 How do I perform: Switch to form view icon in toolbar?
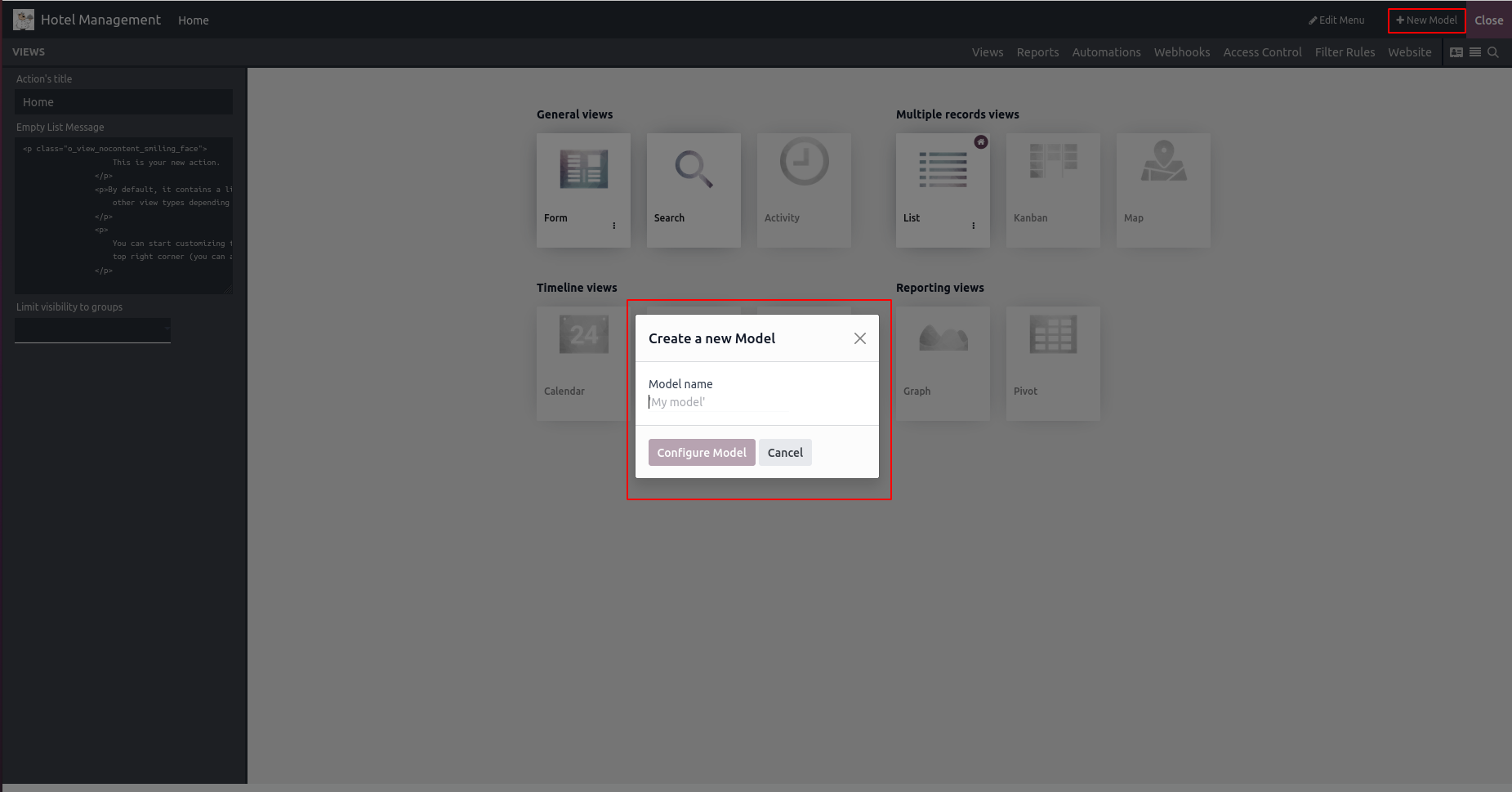tap(1456, 52)
